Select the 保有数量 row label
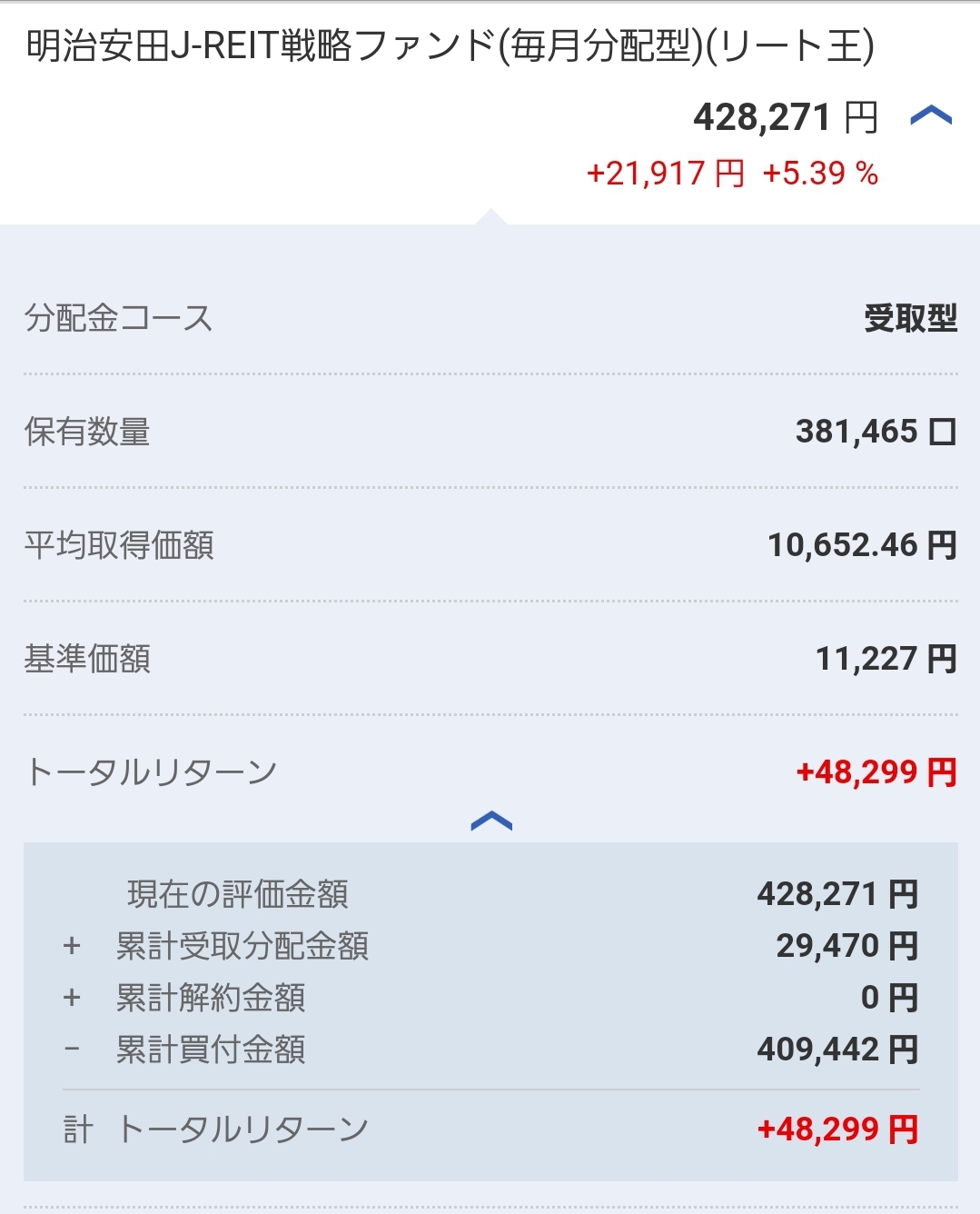 point(87,432)
